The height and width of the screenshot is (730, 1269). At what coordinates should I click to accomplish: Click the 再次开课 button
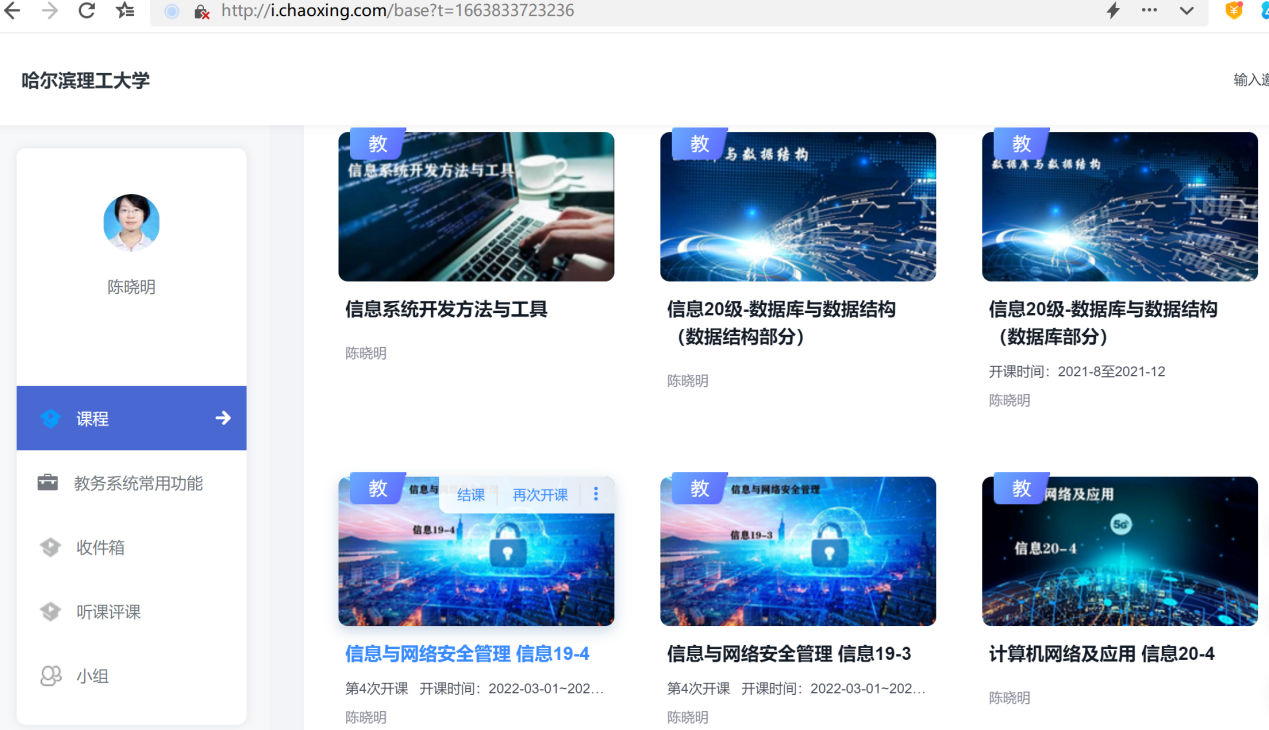point(540,495)
